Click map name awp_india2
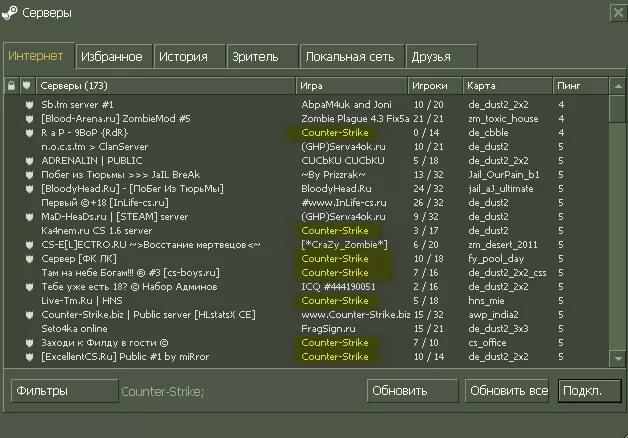The image size is (628, 438). point(493,315)
